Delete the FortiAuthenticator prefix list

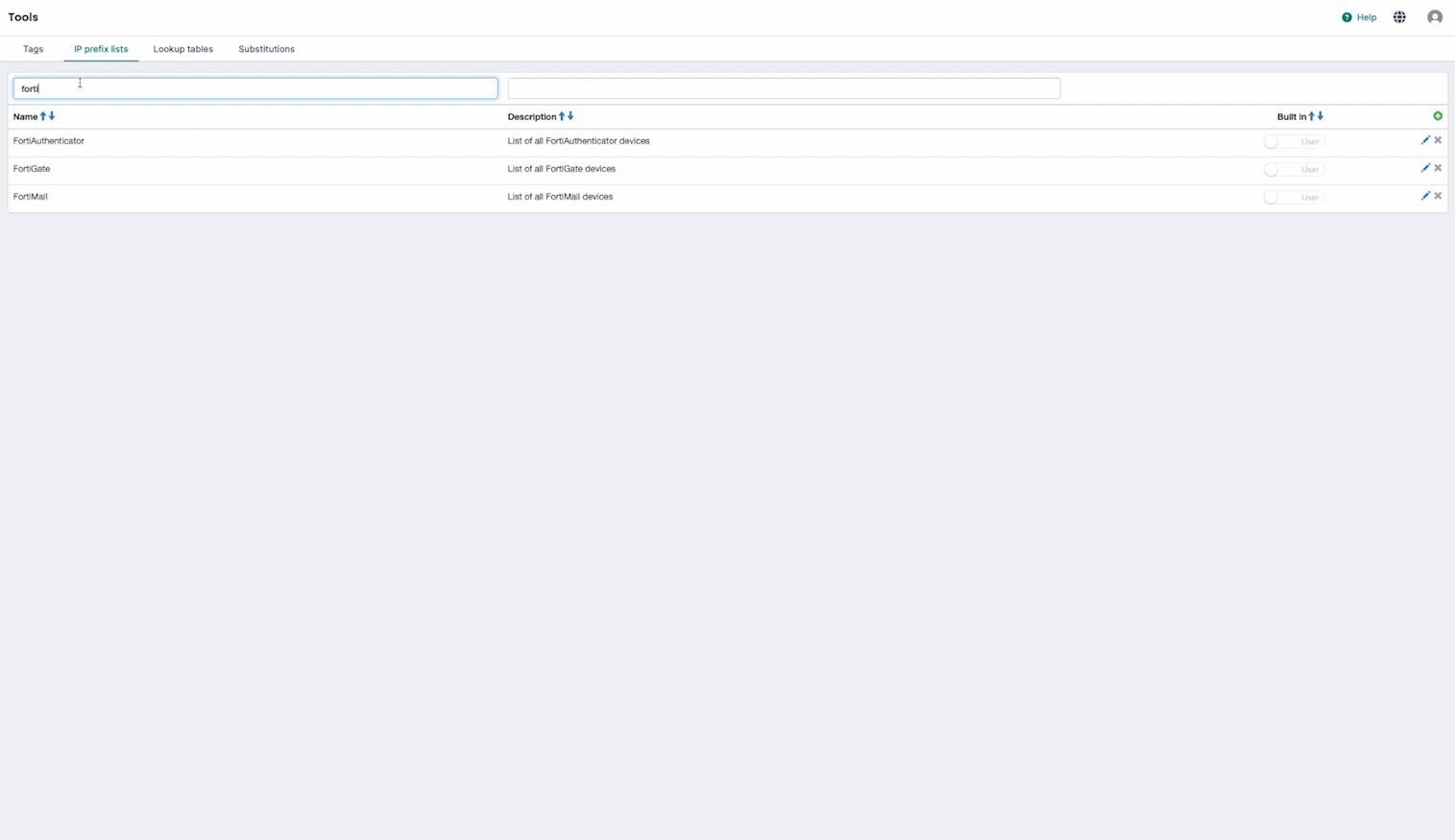(x=1438, y=140)
